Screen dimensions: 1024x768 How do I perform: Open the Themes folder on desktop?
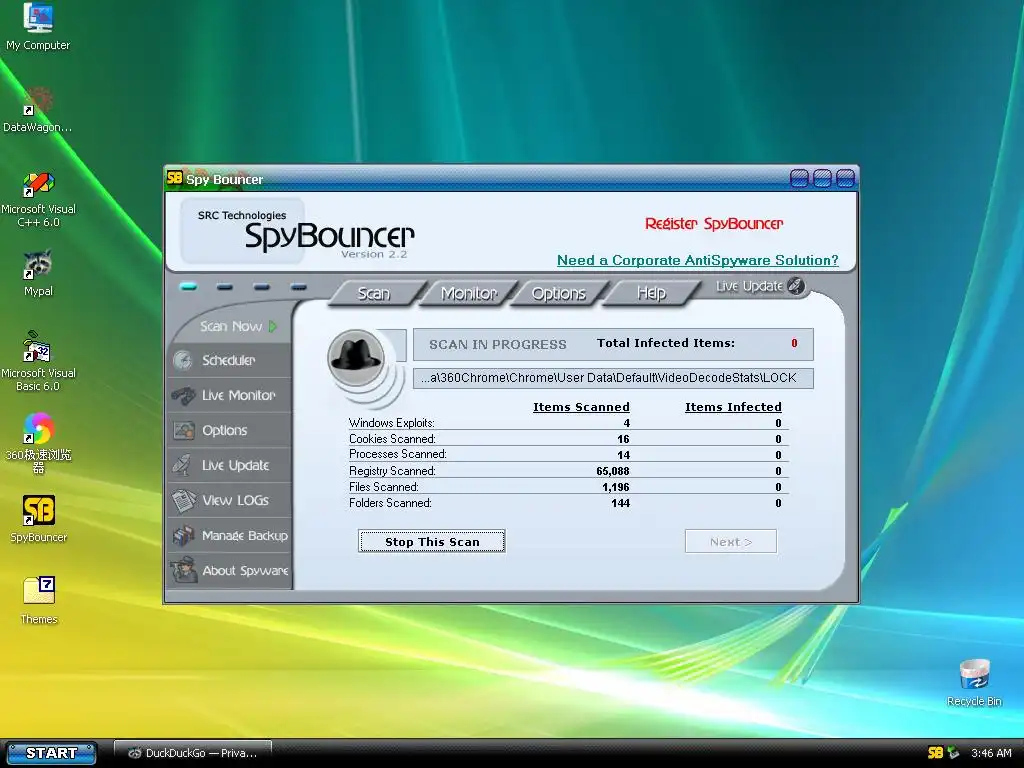click(x=39, y=600)
